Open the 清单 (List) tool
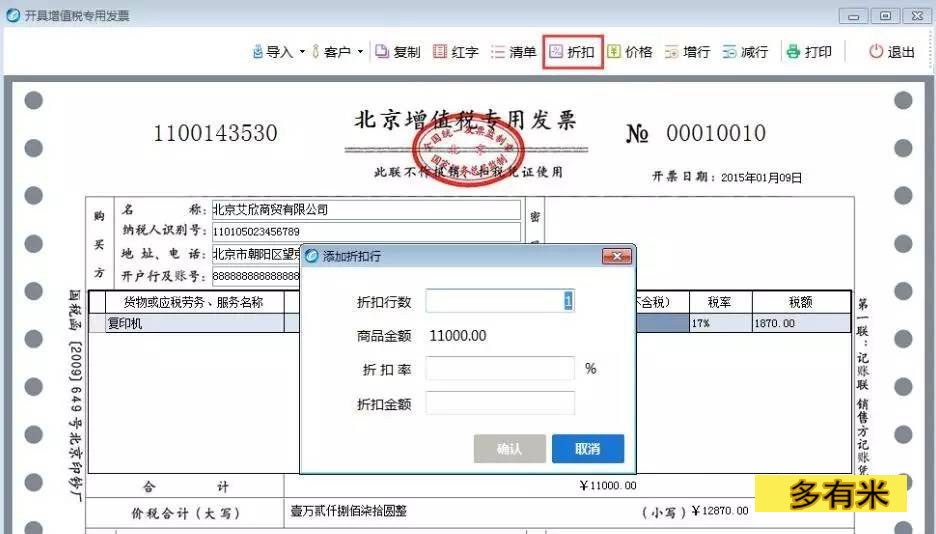936x534 pixels. [x=513, y=52]
